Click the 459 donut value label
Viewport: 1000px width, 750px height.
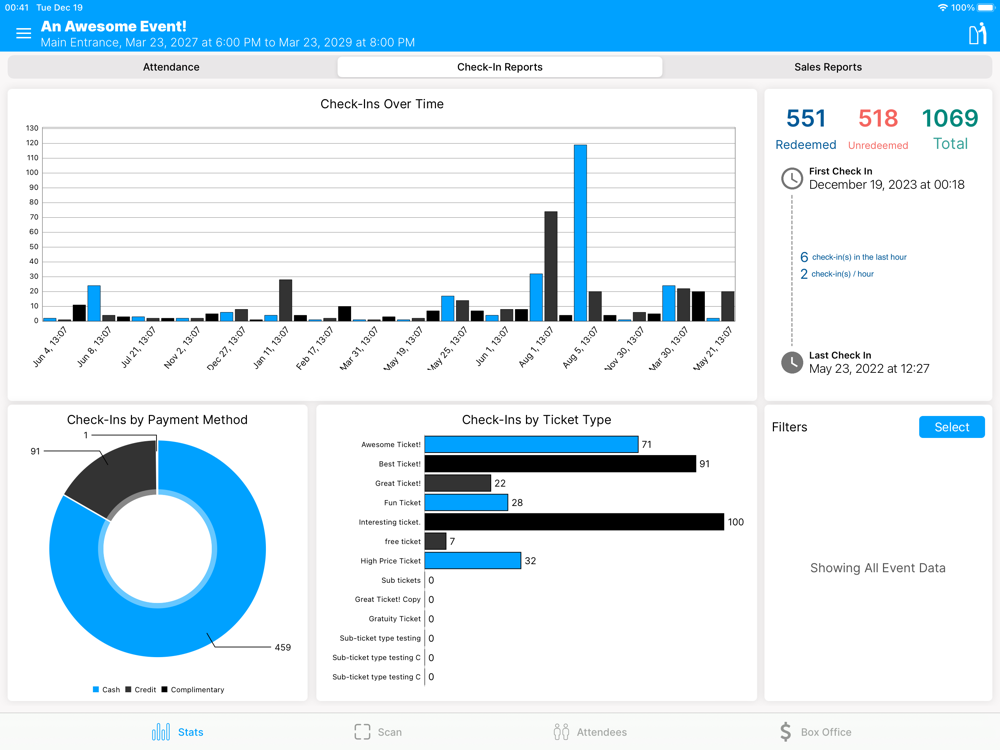pyautogui.click(x=283, y=647)
